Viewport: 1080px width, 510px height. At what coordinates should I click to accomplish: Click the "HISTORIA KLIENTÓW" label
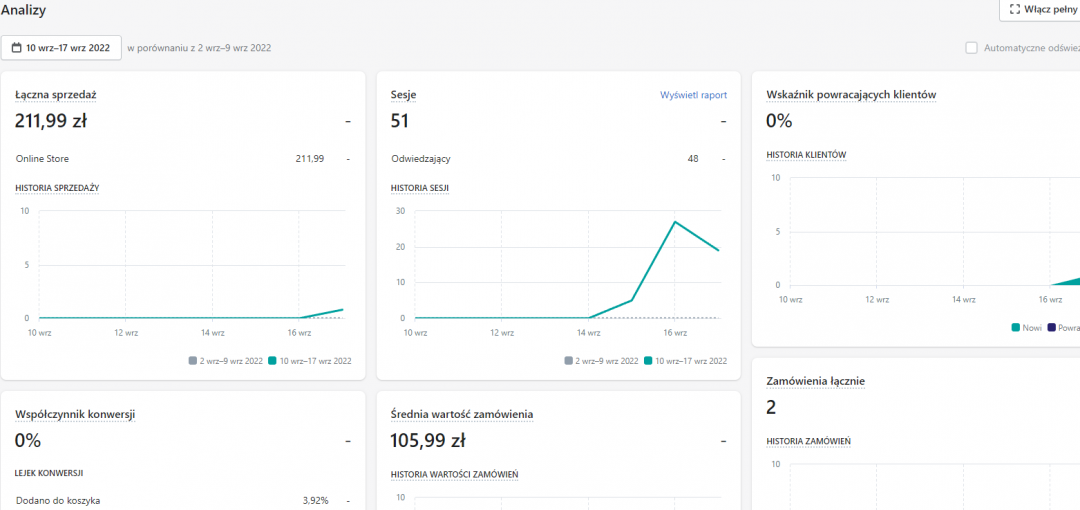coord(806,155)
